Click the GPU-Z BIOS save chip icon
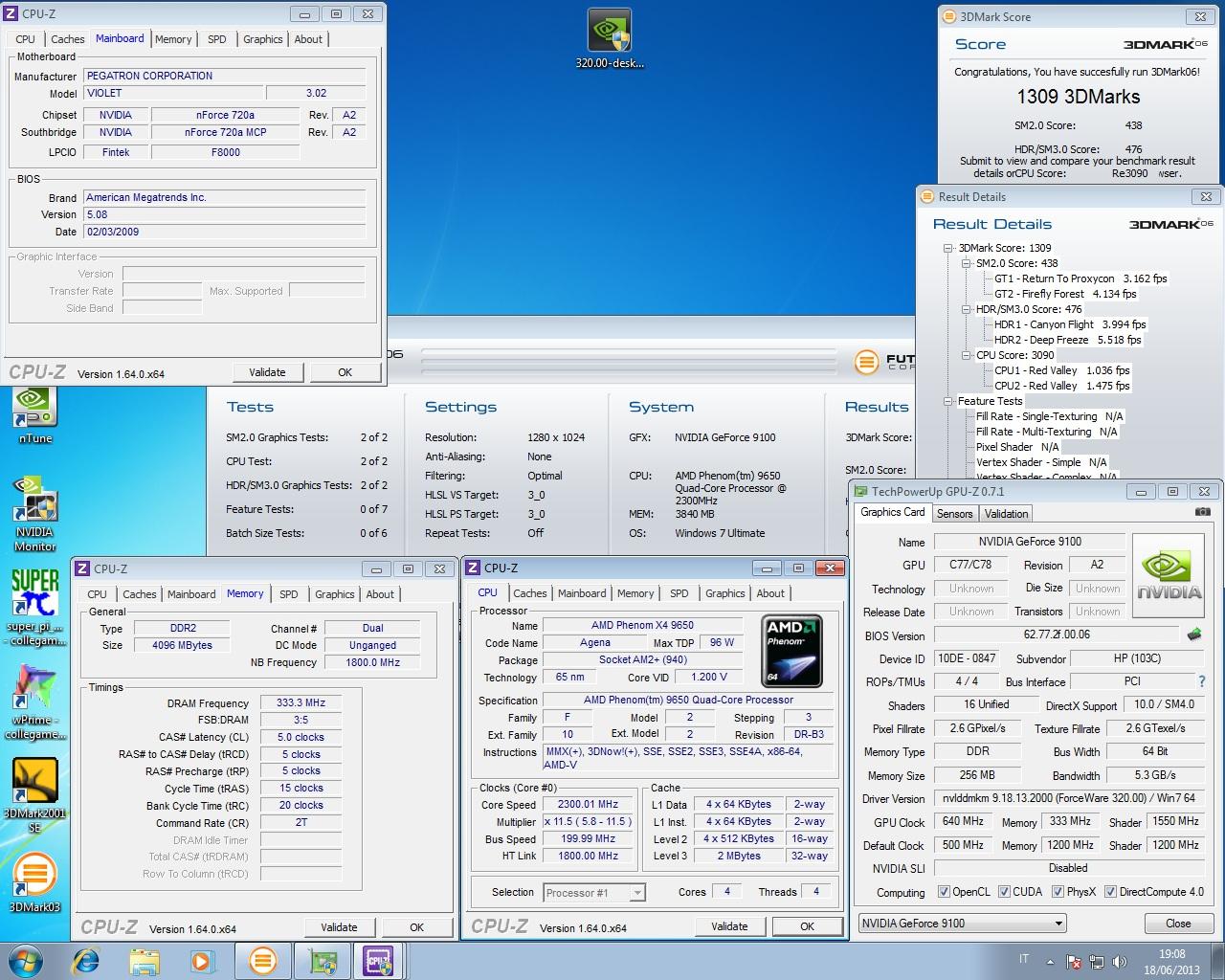1225x980 pixels. [x=1193, y=635]
